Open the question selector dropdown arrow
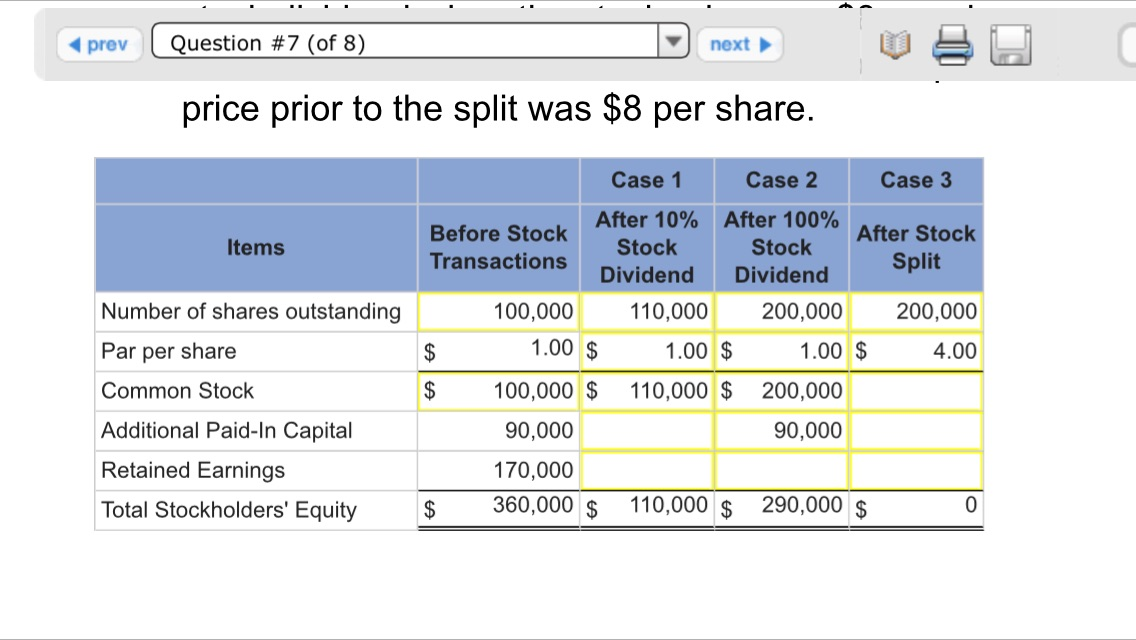Screen dimensions: 1136x640 [x=673, y=41]
